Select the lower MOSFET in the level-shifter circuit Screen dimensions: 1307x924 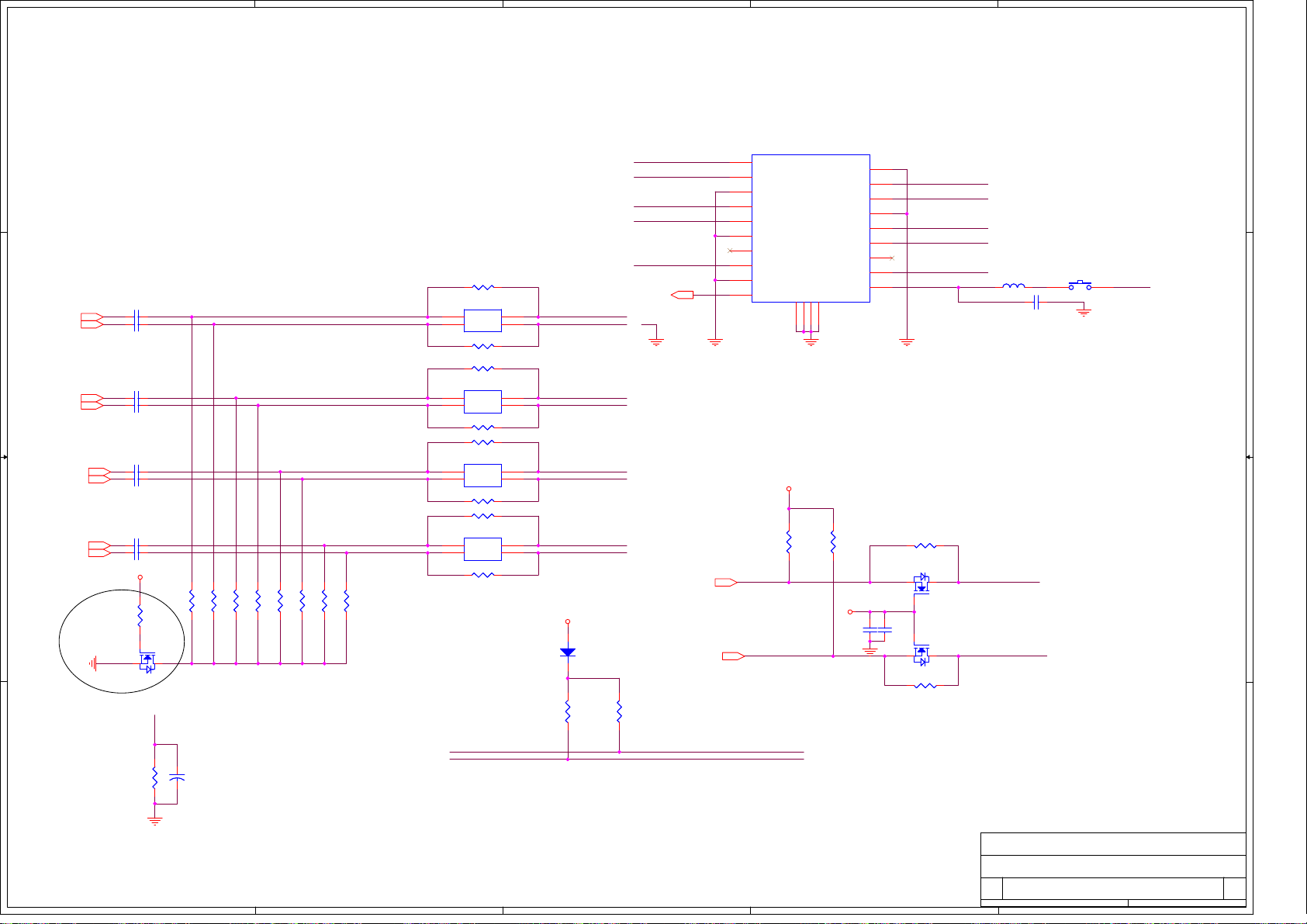pyautogui.click(x=921, y=655)
